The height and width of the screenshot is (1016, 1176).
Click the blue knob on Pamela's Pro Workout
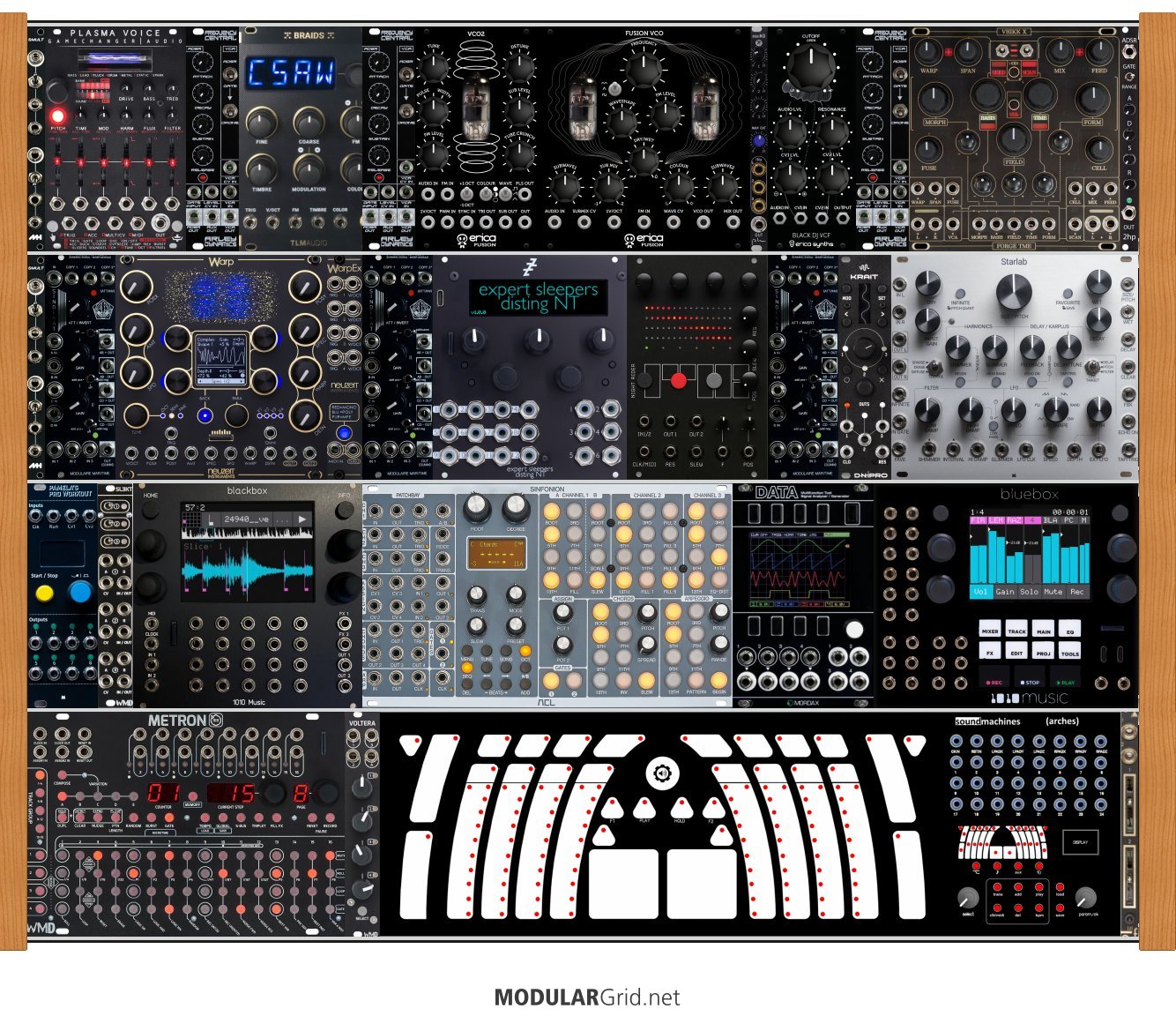tap(80, 592)
